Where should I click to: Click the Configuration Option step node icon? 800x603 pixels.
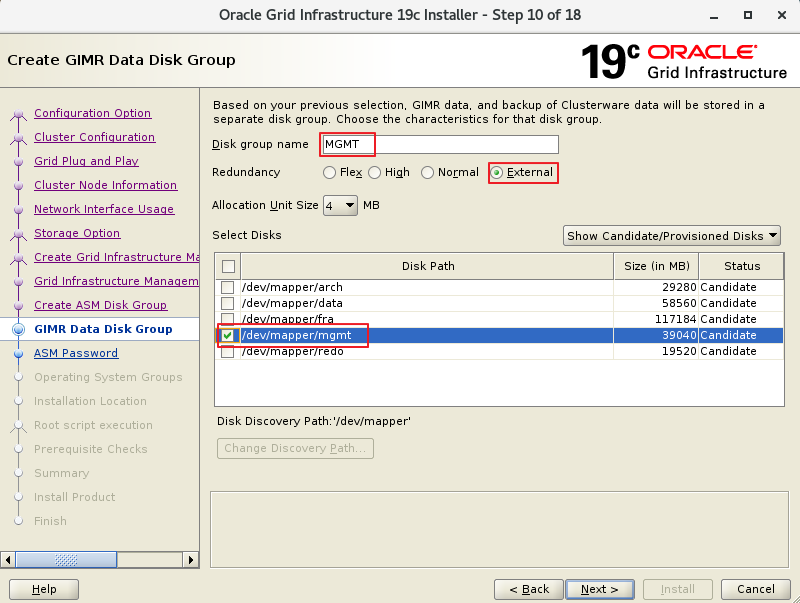[x=18, y=114]
